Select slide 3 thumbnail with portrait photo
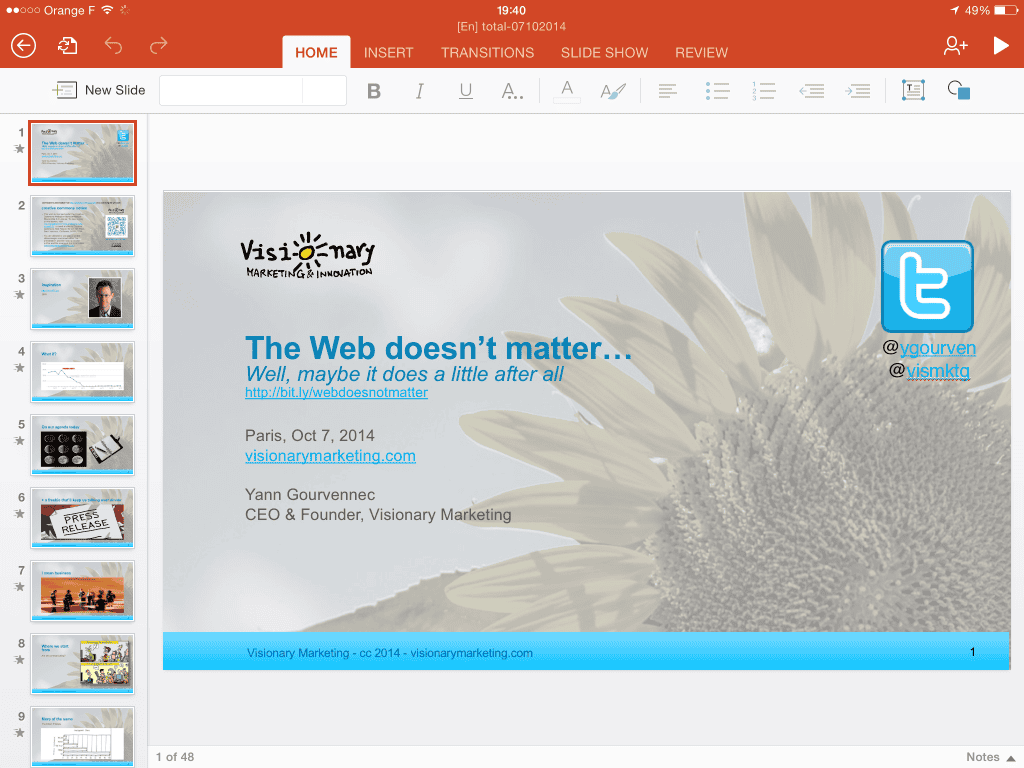The image size is (1024, 768). (82, 299)
